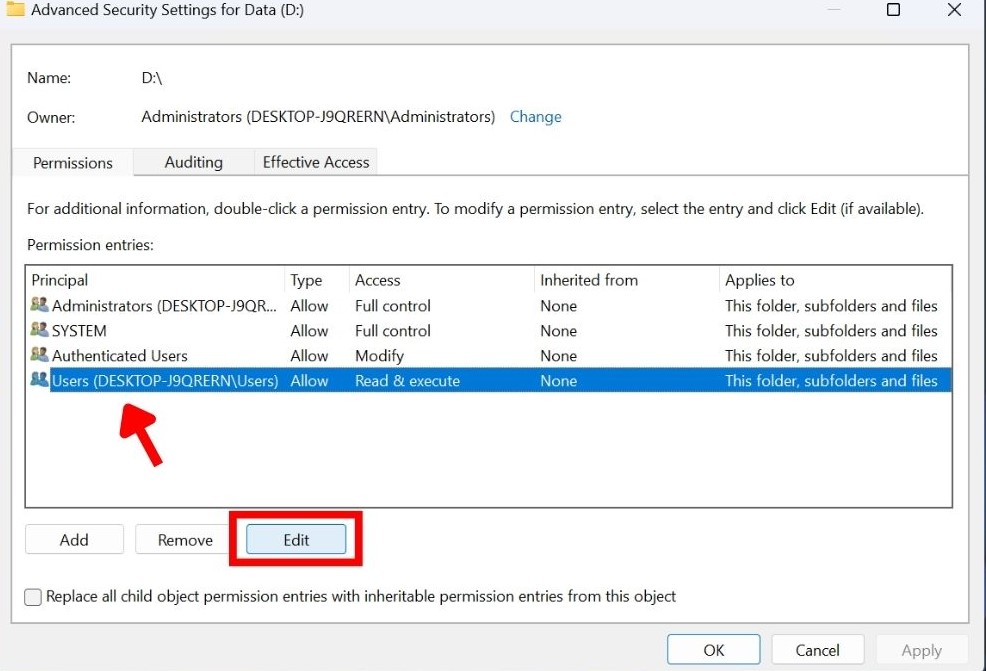Image resolution: width=986 pixels, height=671 pixels.
Task: Click Change to modify the owner
Action: coord(536,117)
